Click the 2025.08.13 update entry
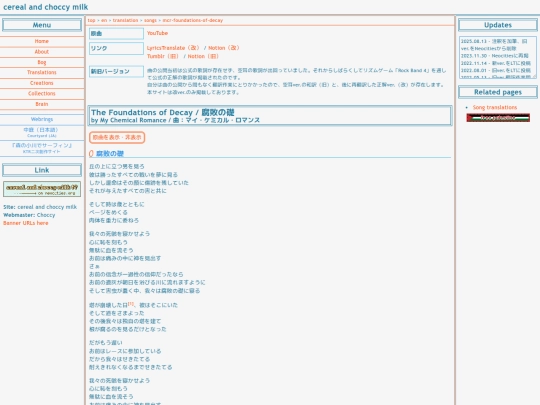 point(494,45)
